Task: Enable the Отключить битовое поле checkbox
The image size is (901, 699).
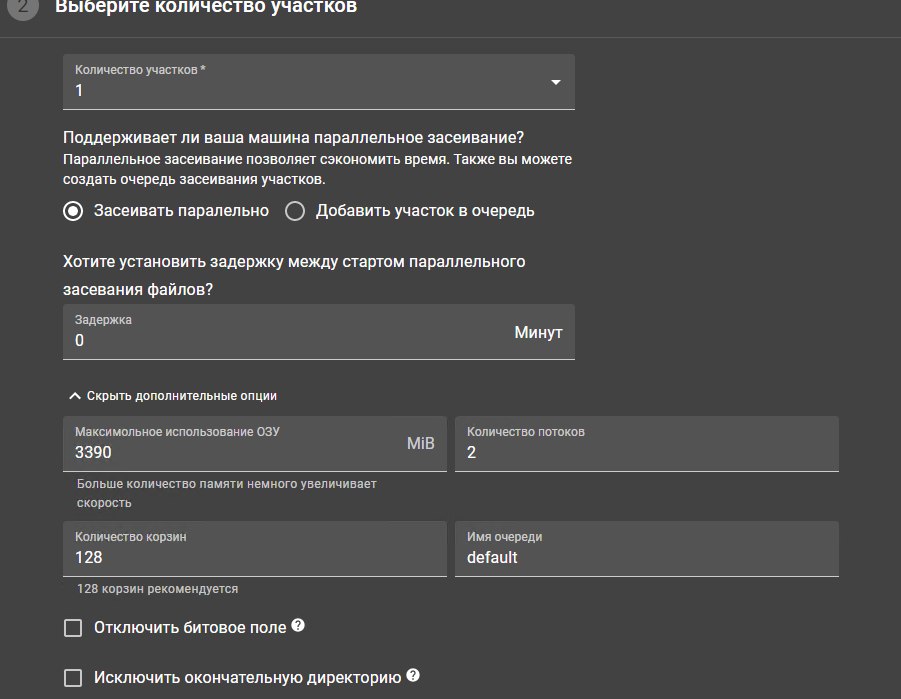Action: coord(72,628)
